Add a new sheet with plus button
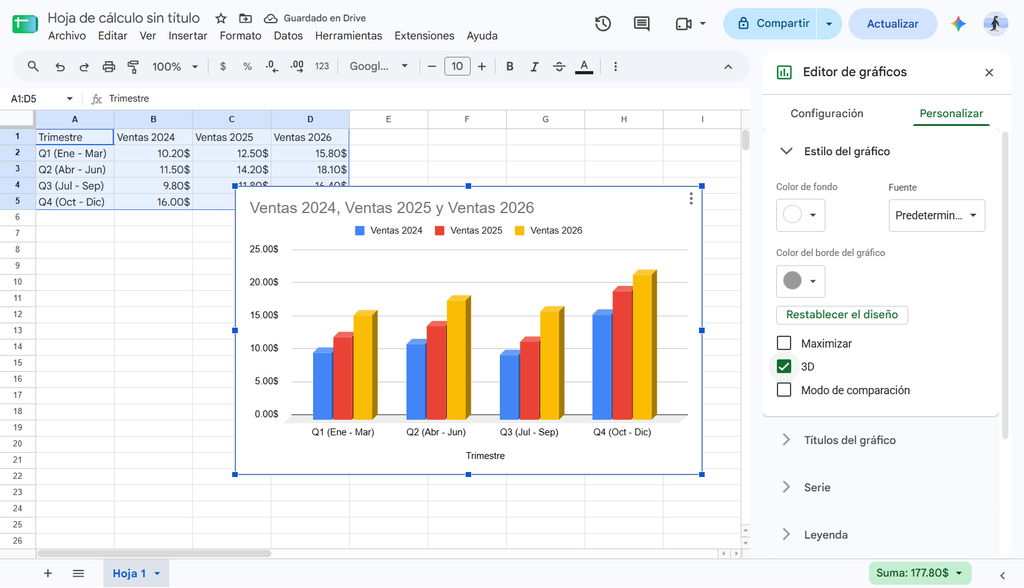This screenshot has height=588, width=1024. (x=48, y=573)
